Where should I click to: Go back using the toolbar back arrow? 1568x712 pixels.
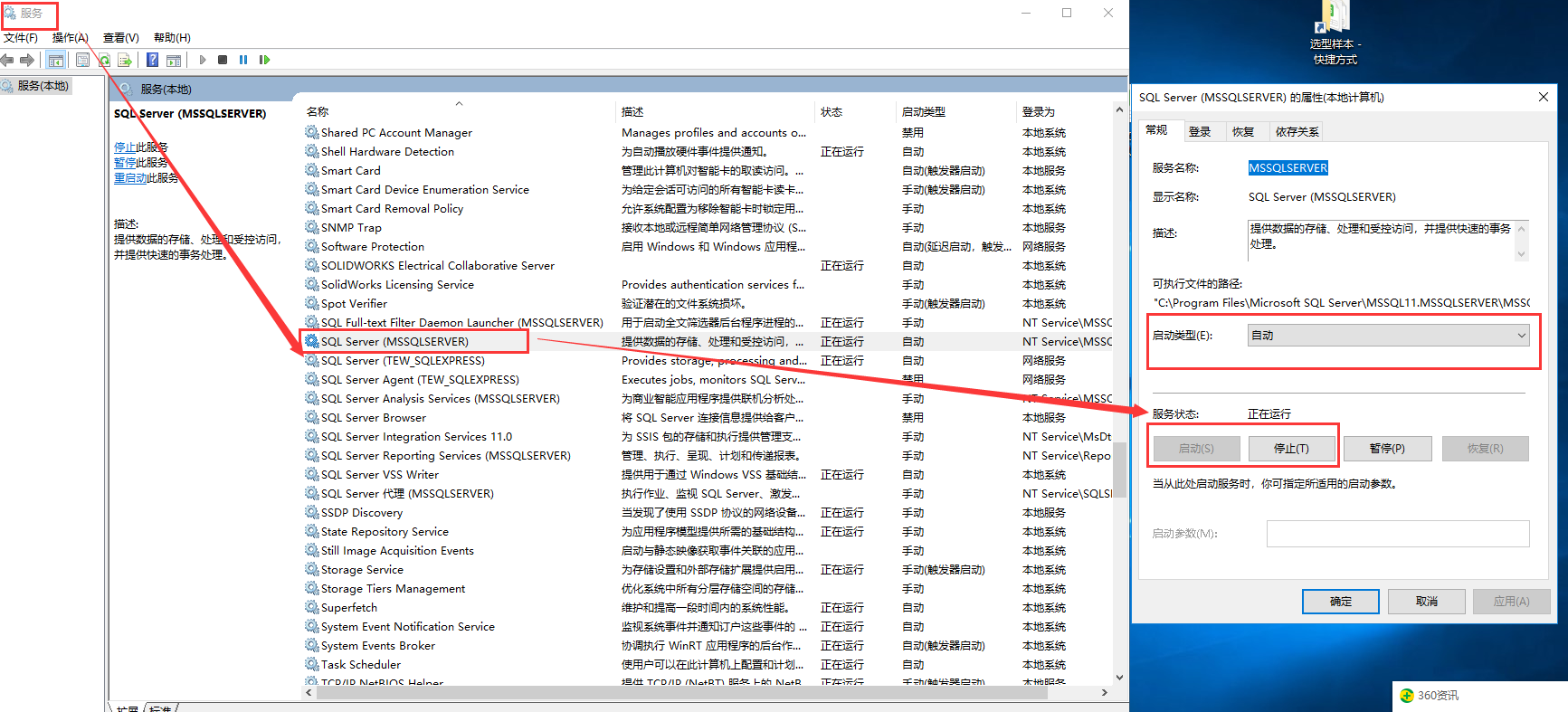7,60
